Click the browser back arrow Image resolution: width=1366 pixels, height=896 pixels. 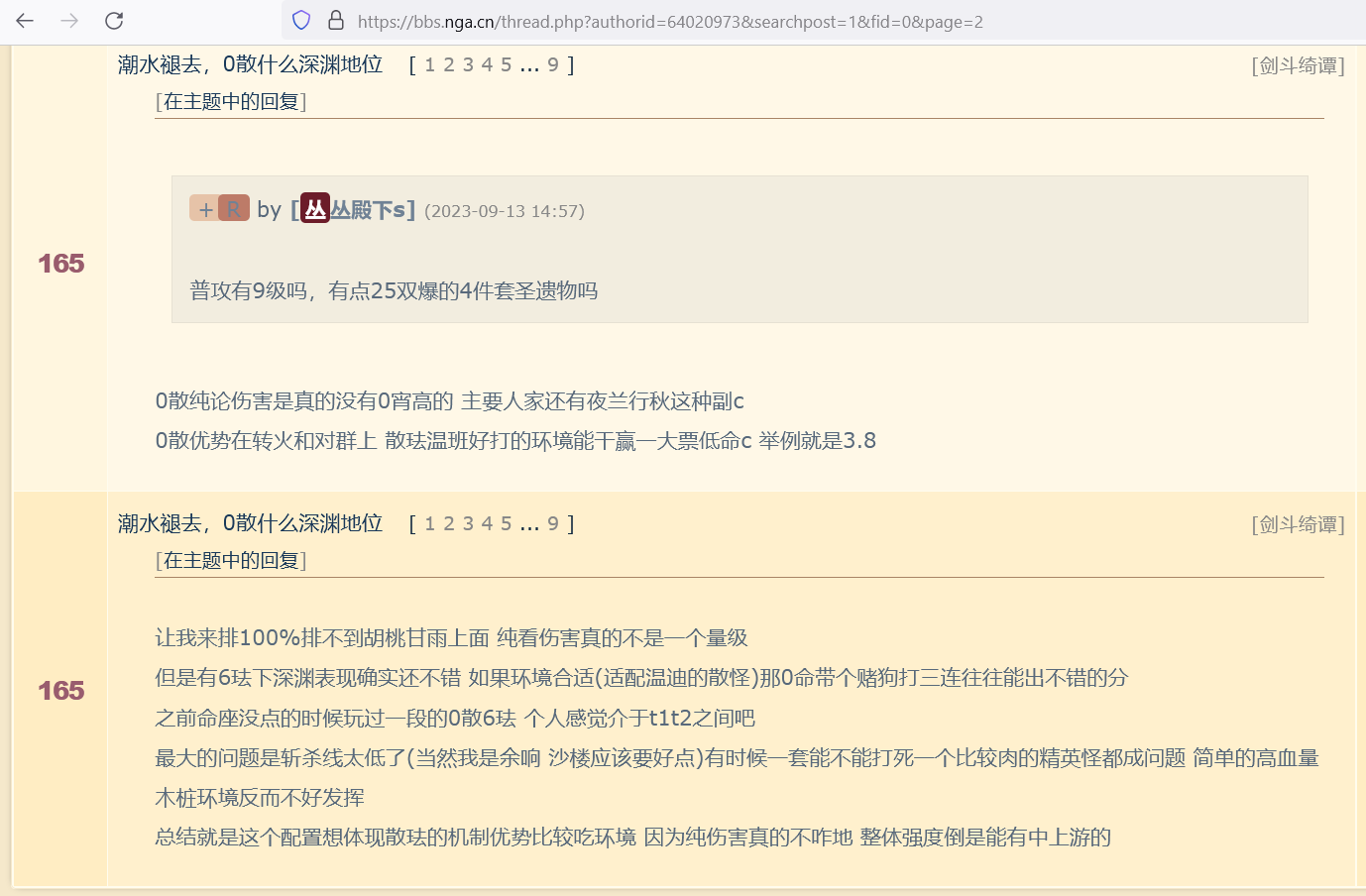[25, 21]
